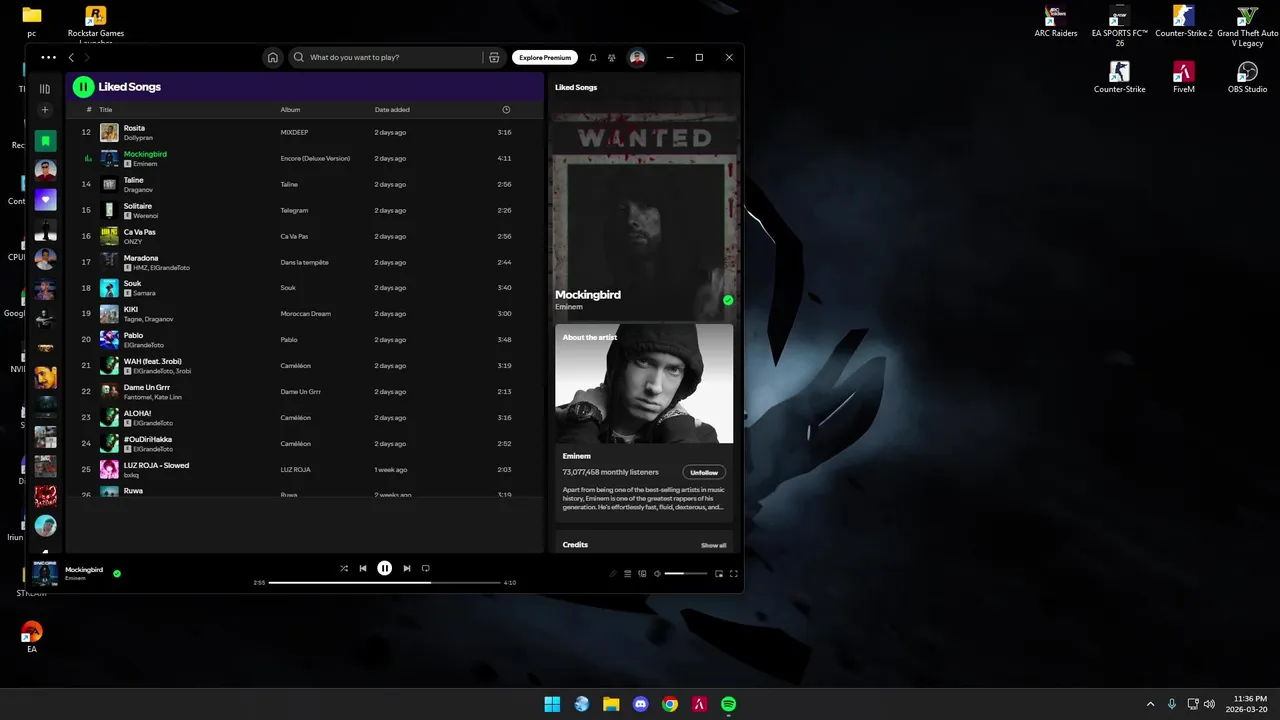This screenshot has width=1280, height=720.
Task: Go forward with the right chevron arrow
Action: [87, 57]
